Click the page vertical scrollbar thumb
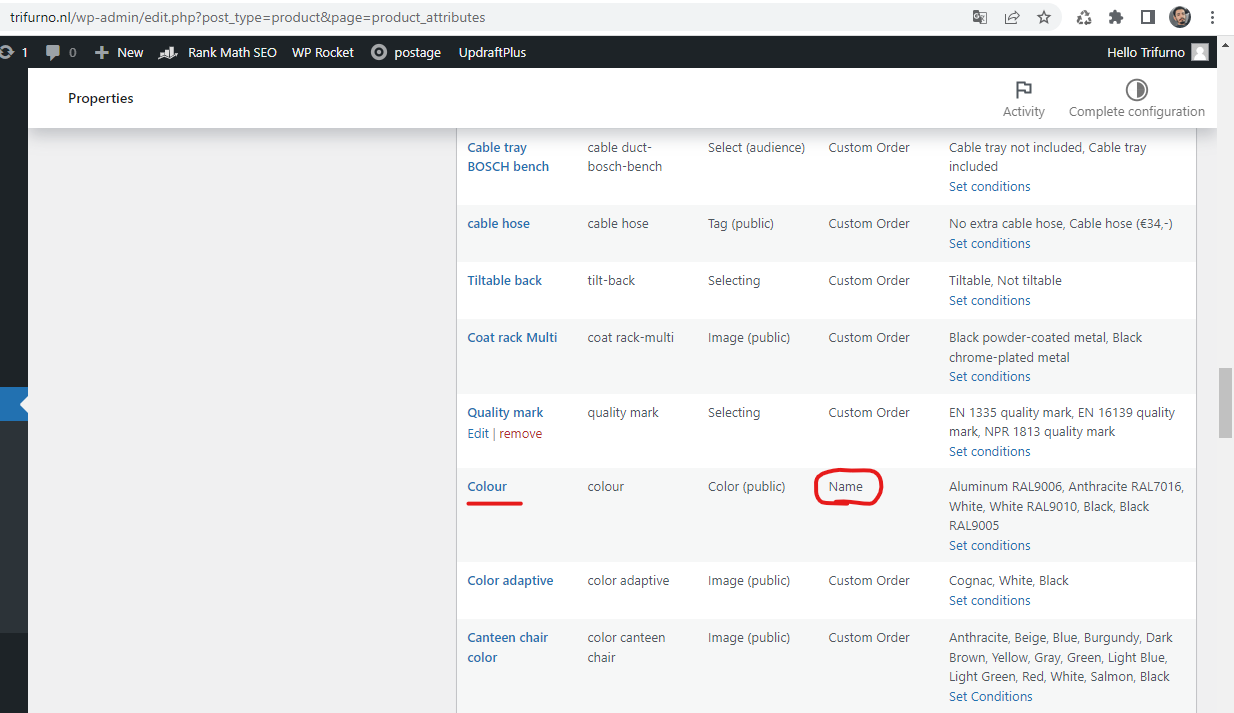 (1225, 403)
